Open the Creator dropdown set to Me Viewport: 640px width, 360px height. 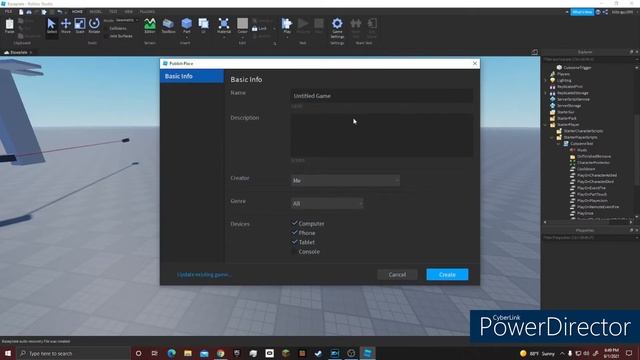point(345,180)
